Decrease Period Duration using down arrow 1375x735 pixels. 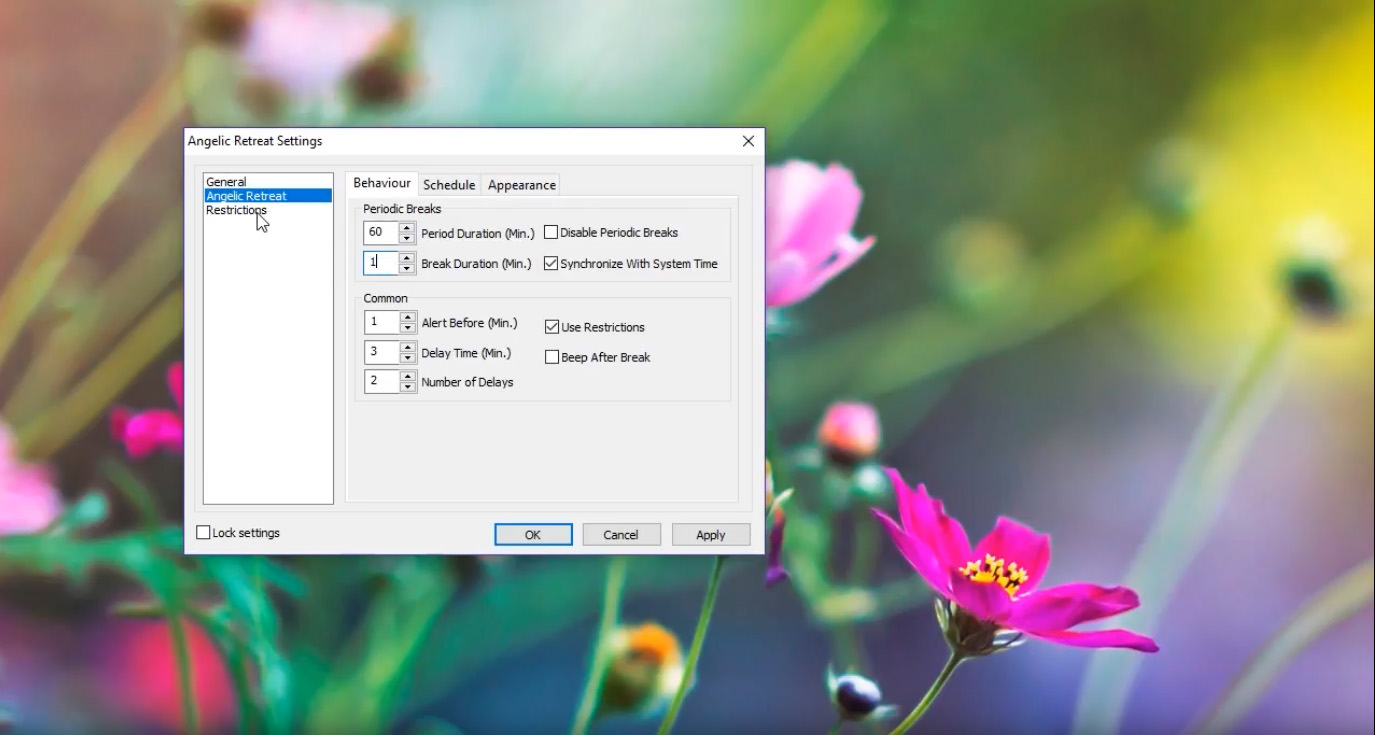(x=407, y=239)
